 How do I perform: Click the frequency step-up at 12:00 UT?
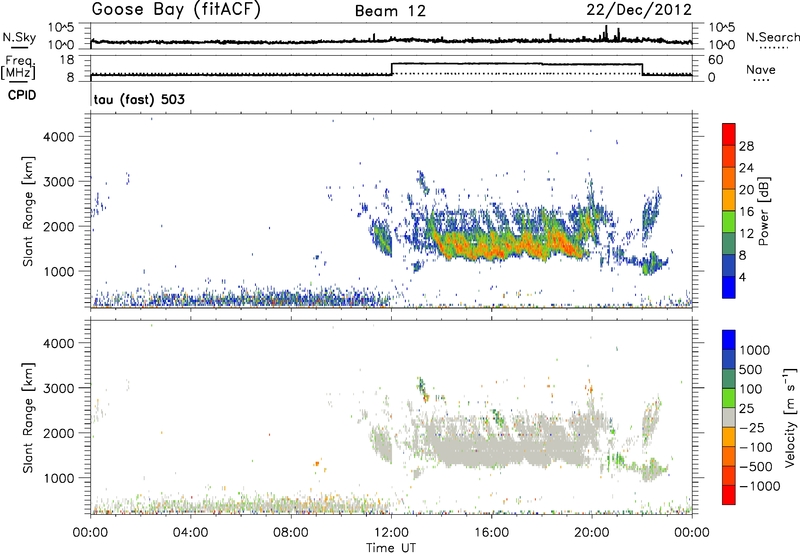click(392, 69)
